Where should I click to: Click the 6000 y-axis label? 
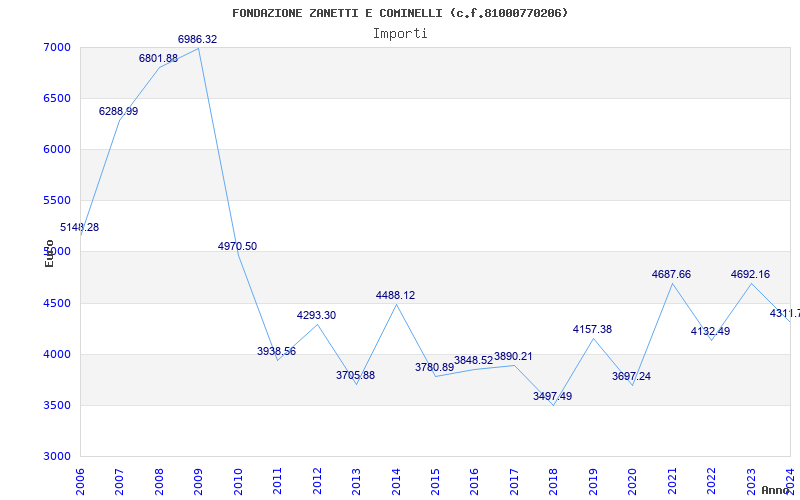click(57, 149)
